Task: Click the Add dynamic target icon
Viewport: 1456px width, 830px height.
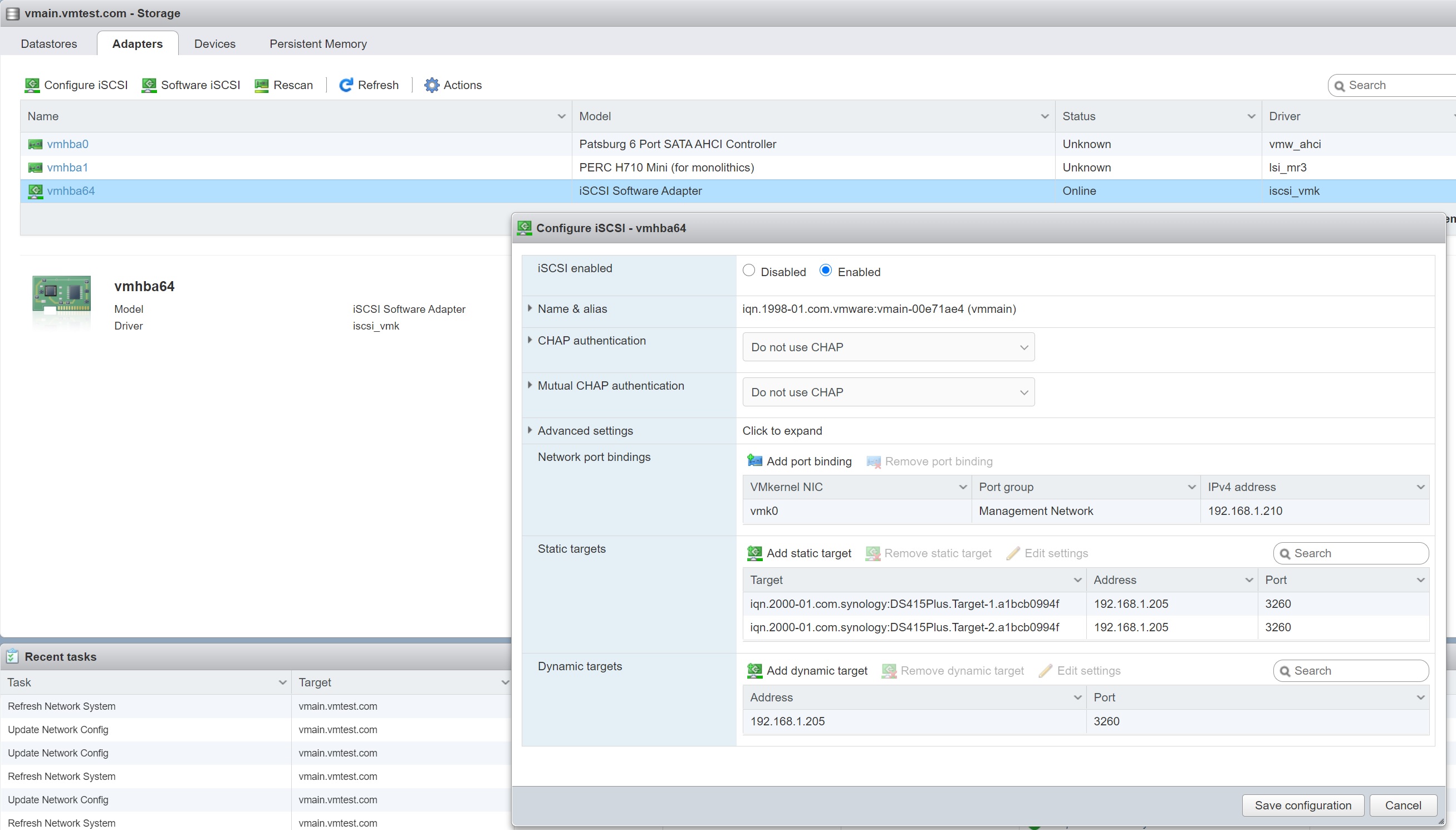Action: pos(755,670)
